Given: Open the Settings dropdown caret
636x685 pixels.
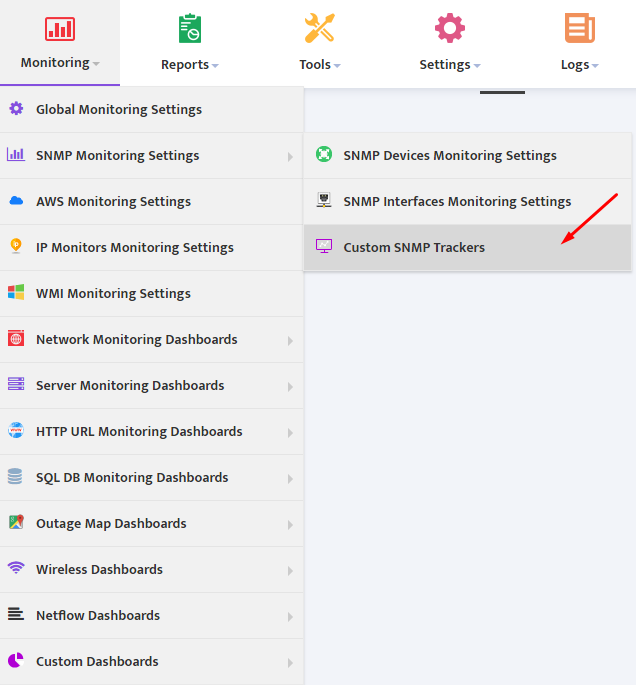Looking at the screenshot, I should [x=477, y=66].
